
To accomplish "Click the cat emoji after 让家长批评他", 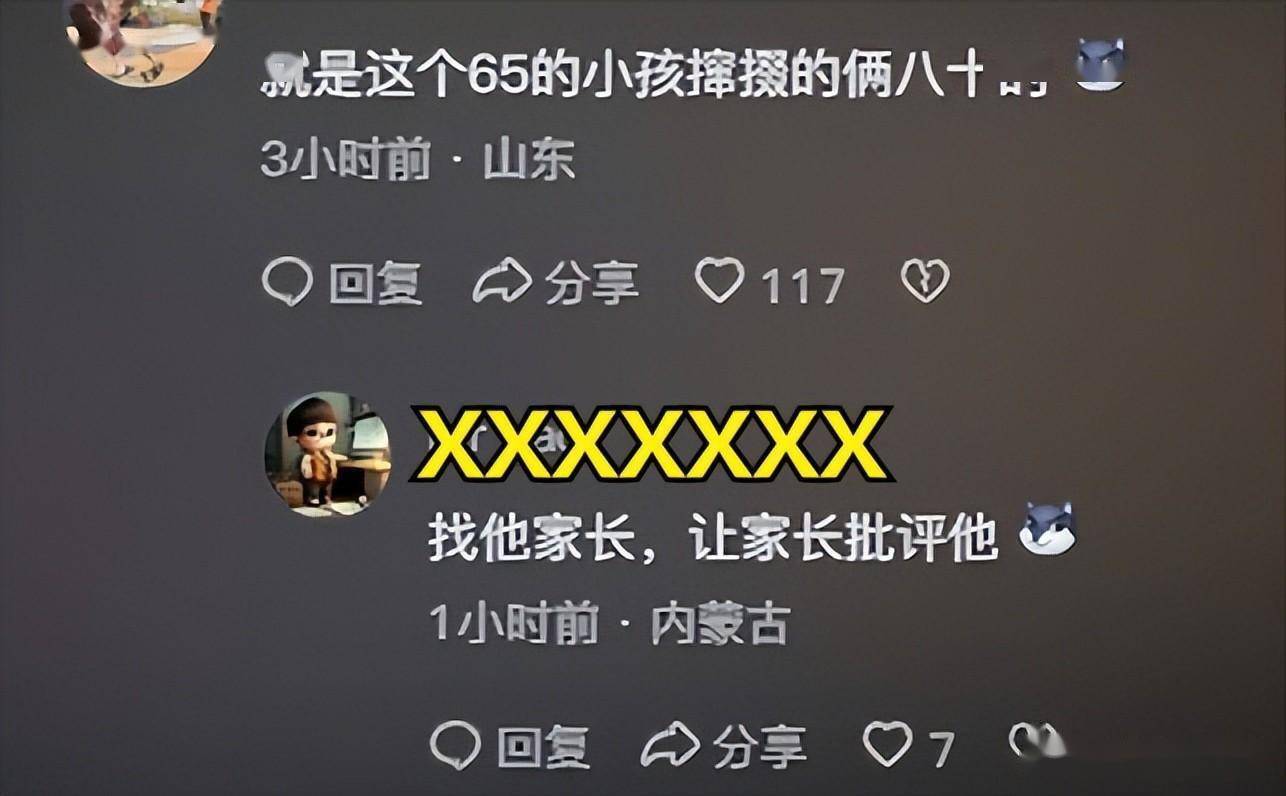I will coord(1047,529).
